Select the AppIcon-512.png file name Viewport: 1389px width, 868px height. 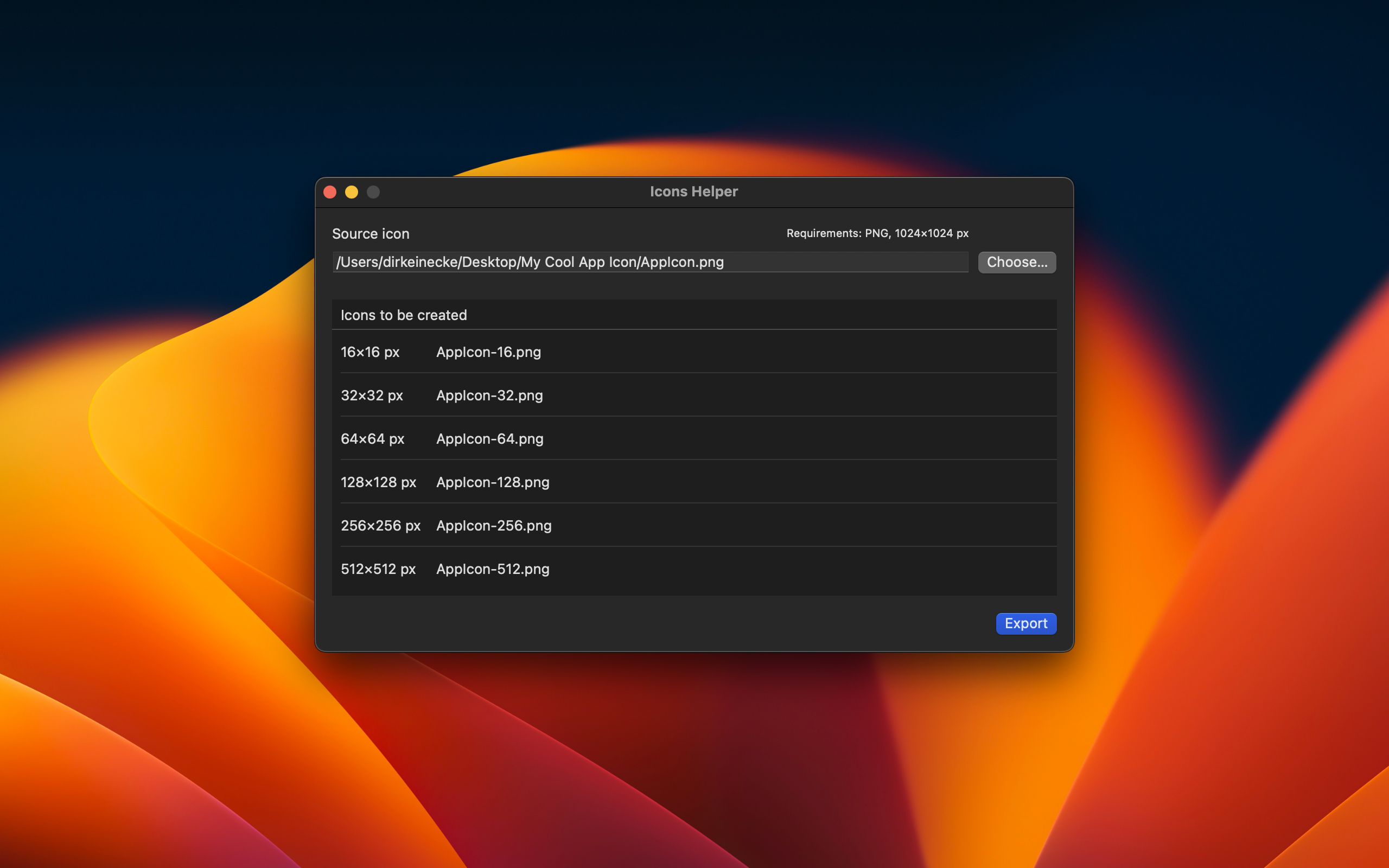[493, 570]
